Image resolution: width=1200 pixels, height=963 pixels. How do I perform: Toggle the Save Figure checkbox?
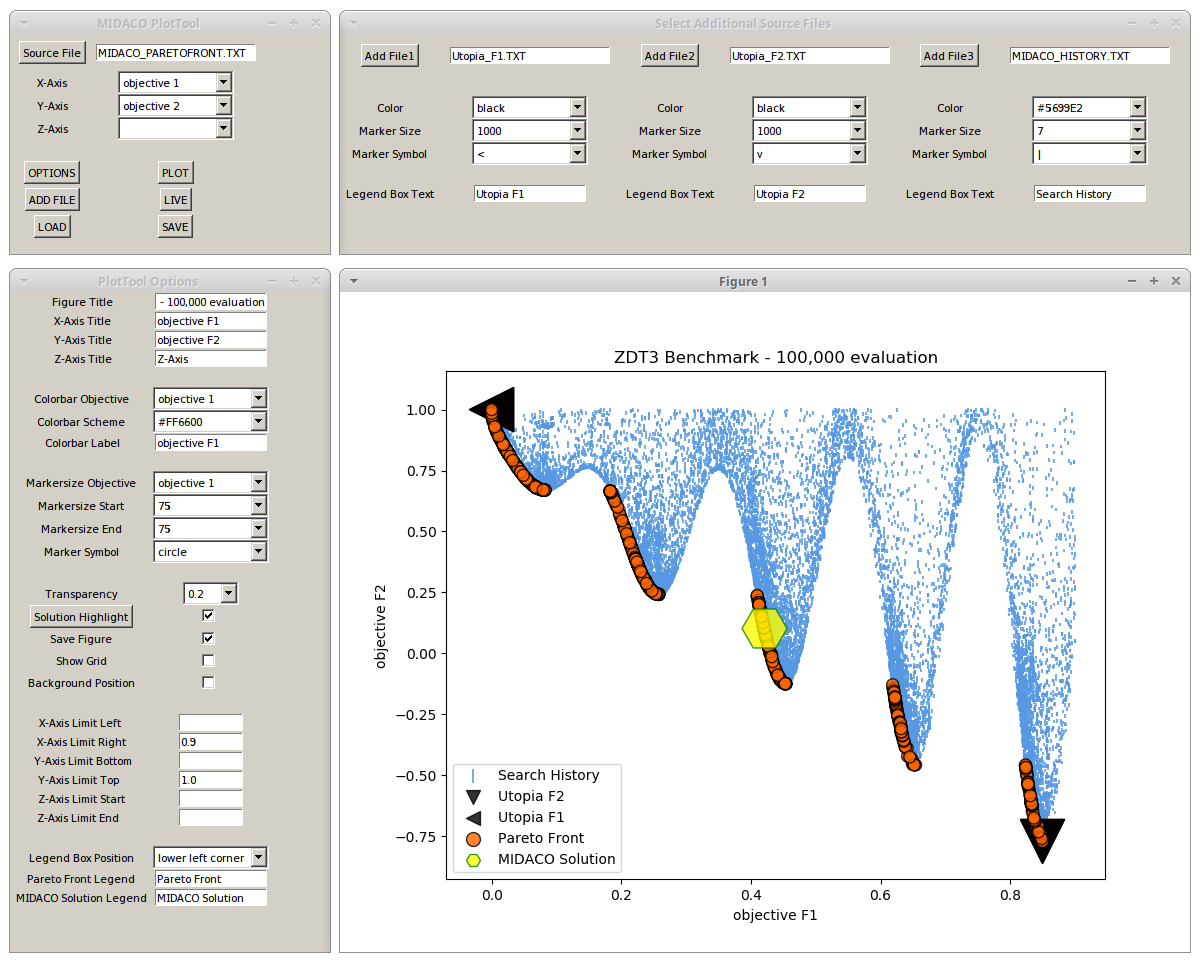(x=208, y=638)
